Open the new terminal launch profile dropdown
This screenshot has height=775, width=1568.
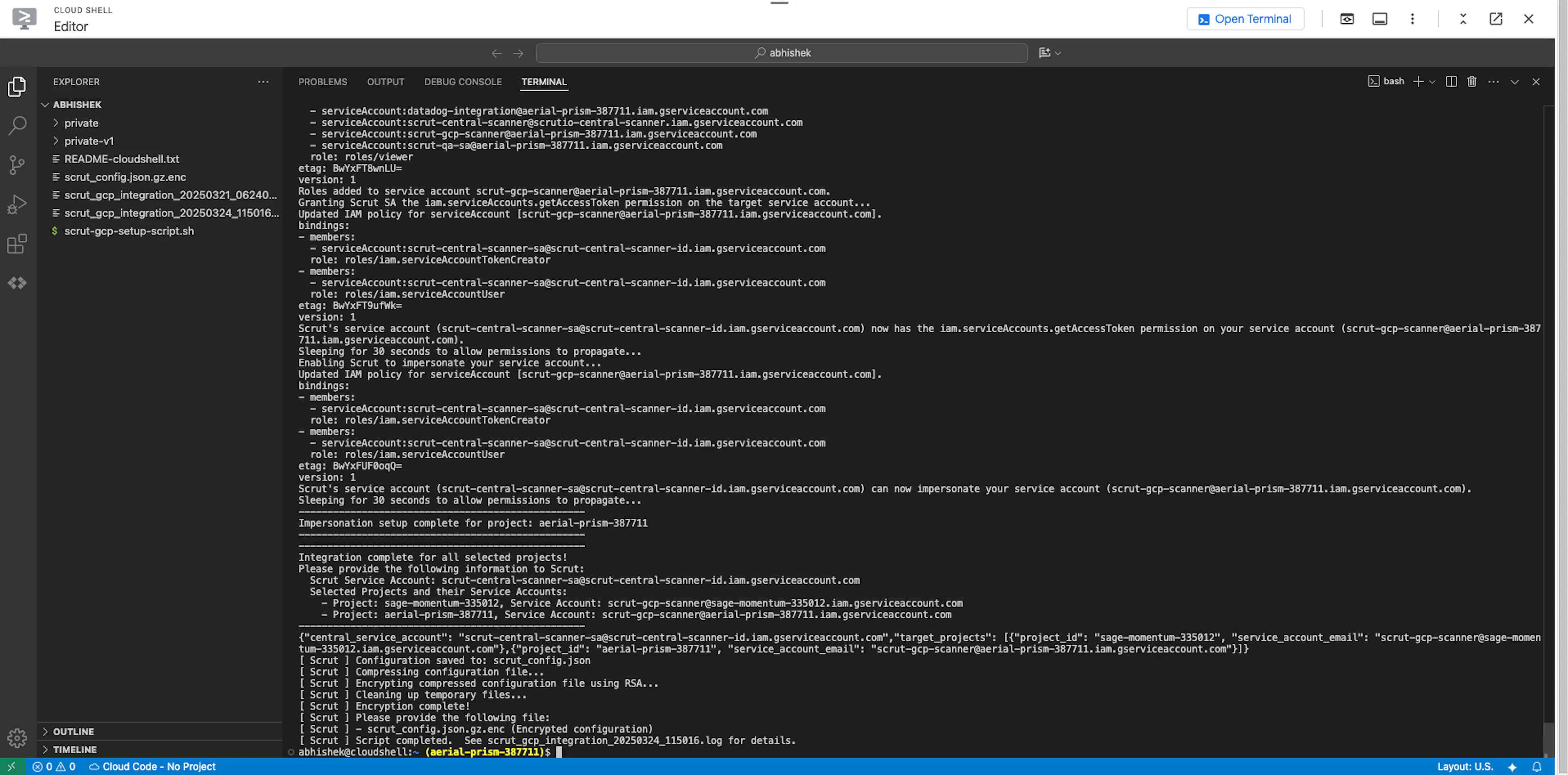coord(1432,82)
